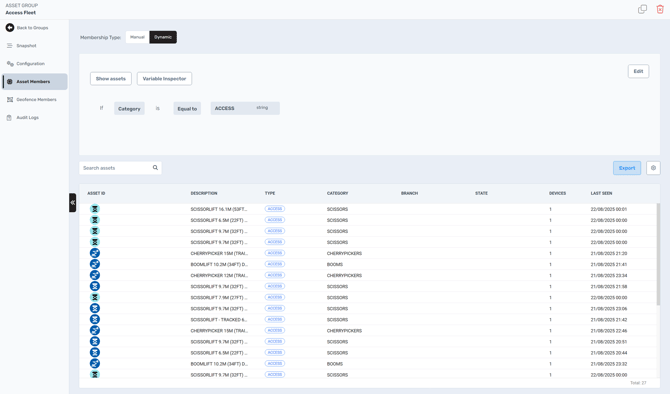Viewport: 670px width, 394px height.
Task: Click description text 'SCISSORLIFT - TRACKED 6...'
Action: point(219,320)
